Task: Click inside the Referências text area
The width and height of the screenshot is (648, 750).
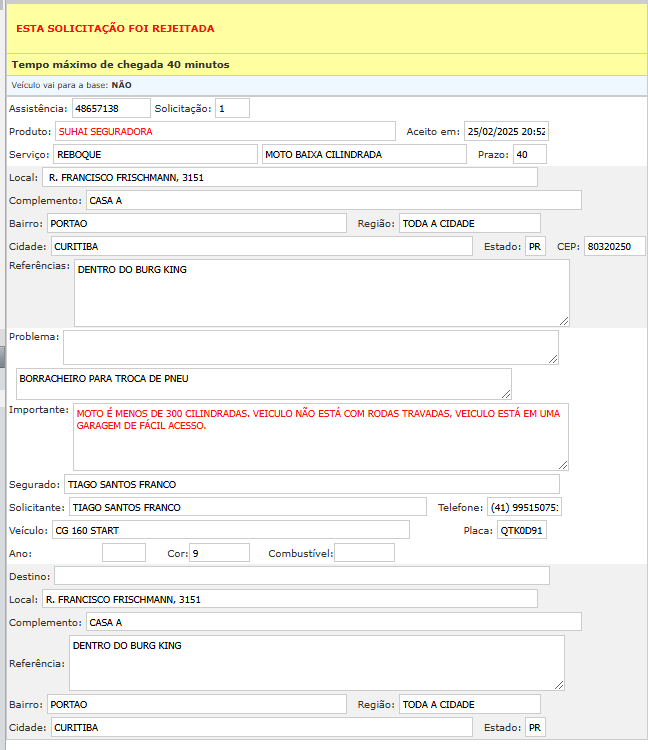Action: [x=321, y=293]
